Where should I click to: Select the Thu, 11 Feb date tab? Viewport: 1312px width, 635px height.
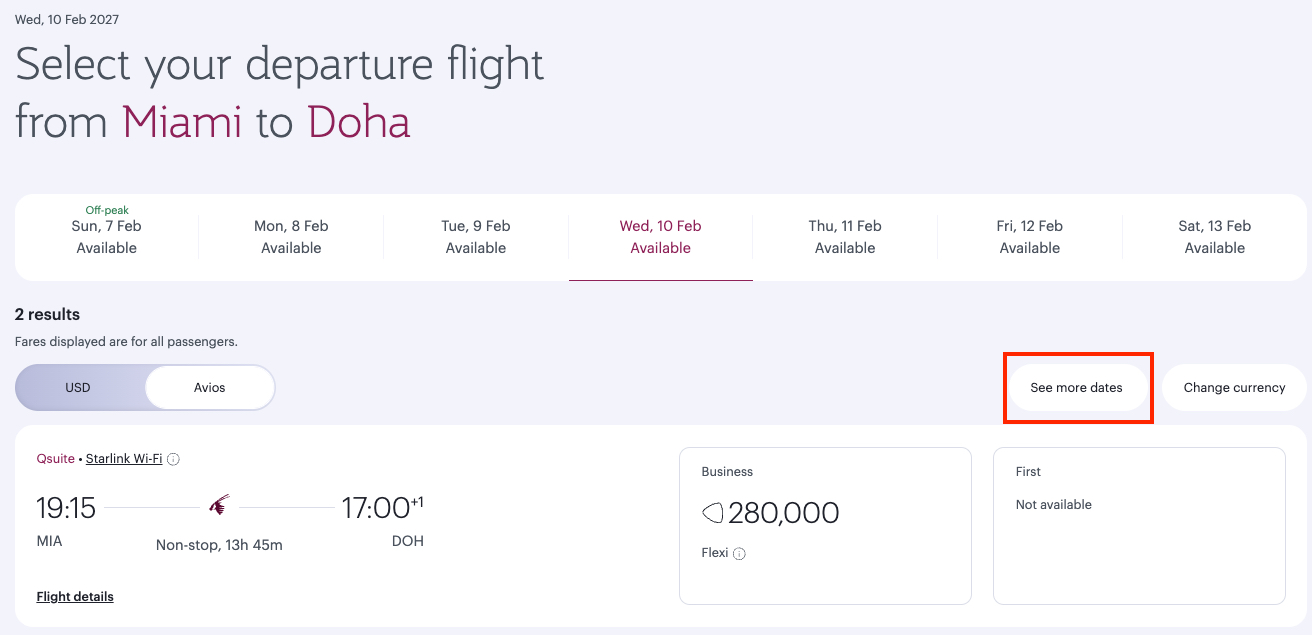pos(845,236)
